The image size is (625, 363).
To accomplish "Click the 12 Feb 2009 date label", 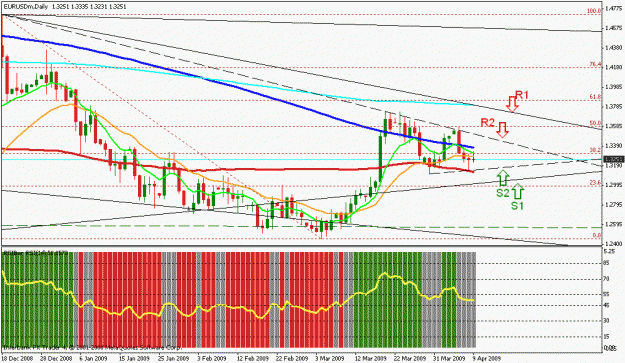I will click(252, 358).
